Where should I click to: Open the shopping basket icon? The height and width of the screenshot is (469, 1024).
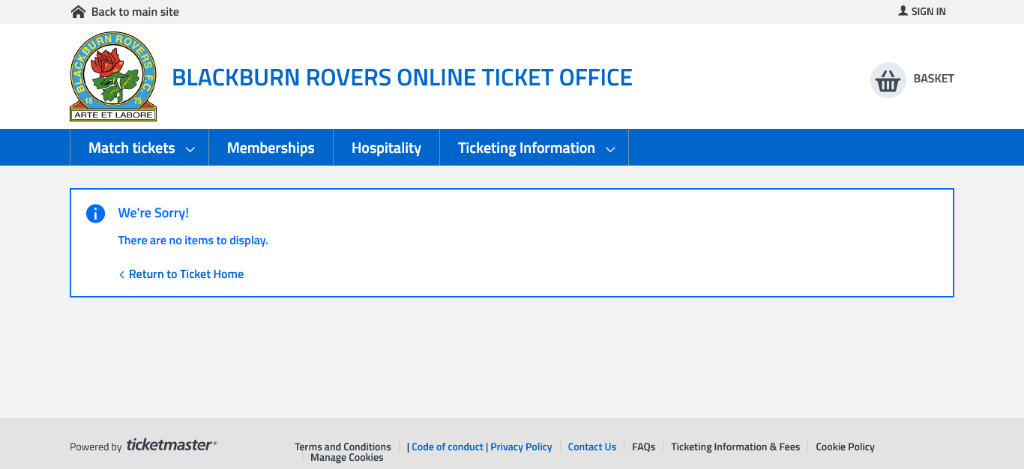click(x=887, y=79)
